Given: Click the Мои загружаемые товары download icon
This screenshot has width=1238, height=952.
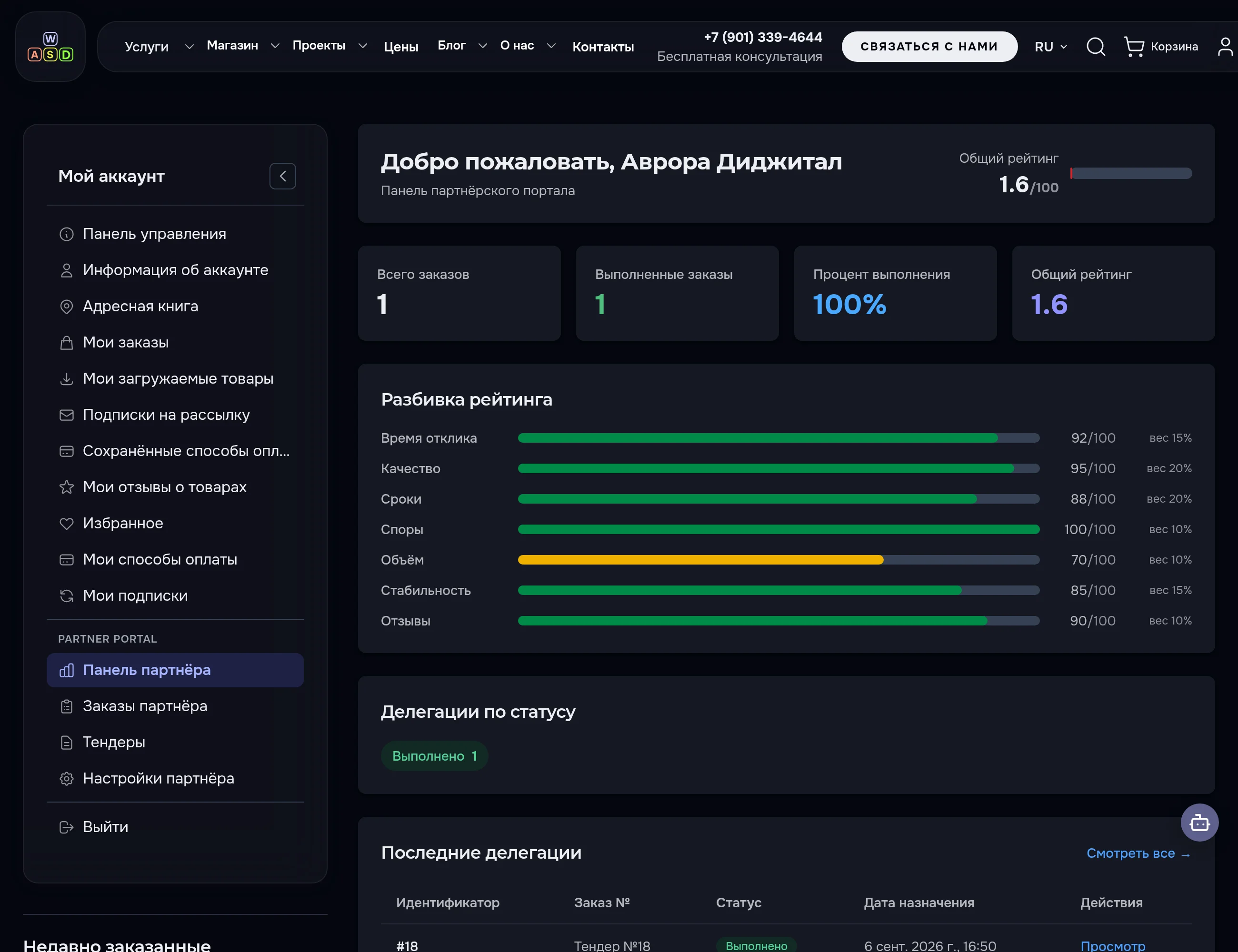Looking at the screenshot, I should pos(66,378).
